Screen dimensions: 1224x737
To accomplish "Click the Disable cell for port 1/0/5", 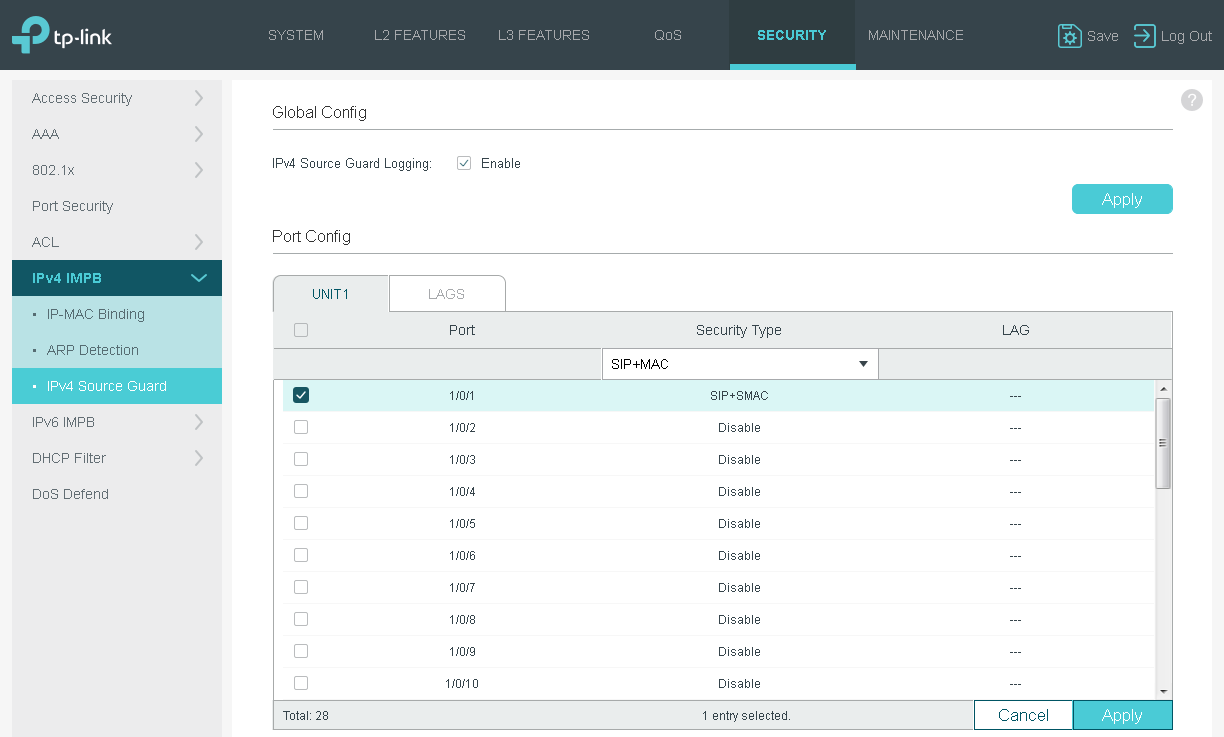I will click(739, 524).
